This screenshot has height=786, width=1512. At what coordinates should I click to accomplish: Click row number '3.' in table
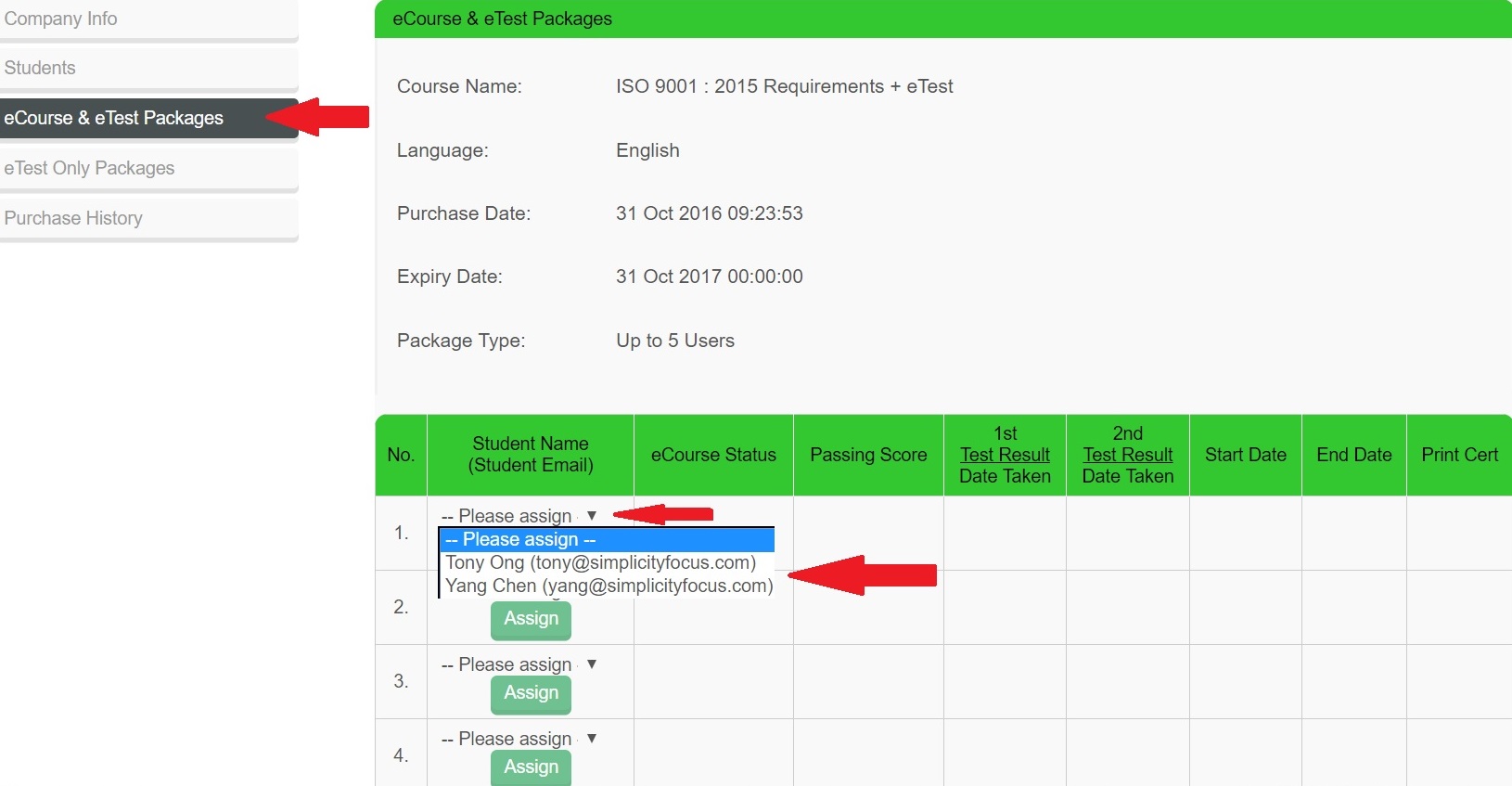pyautogui.click(x=401, y=681)
